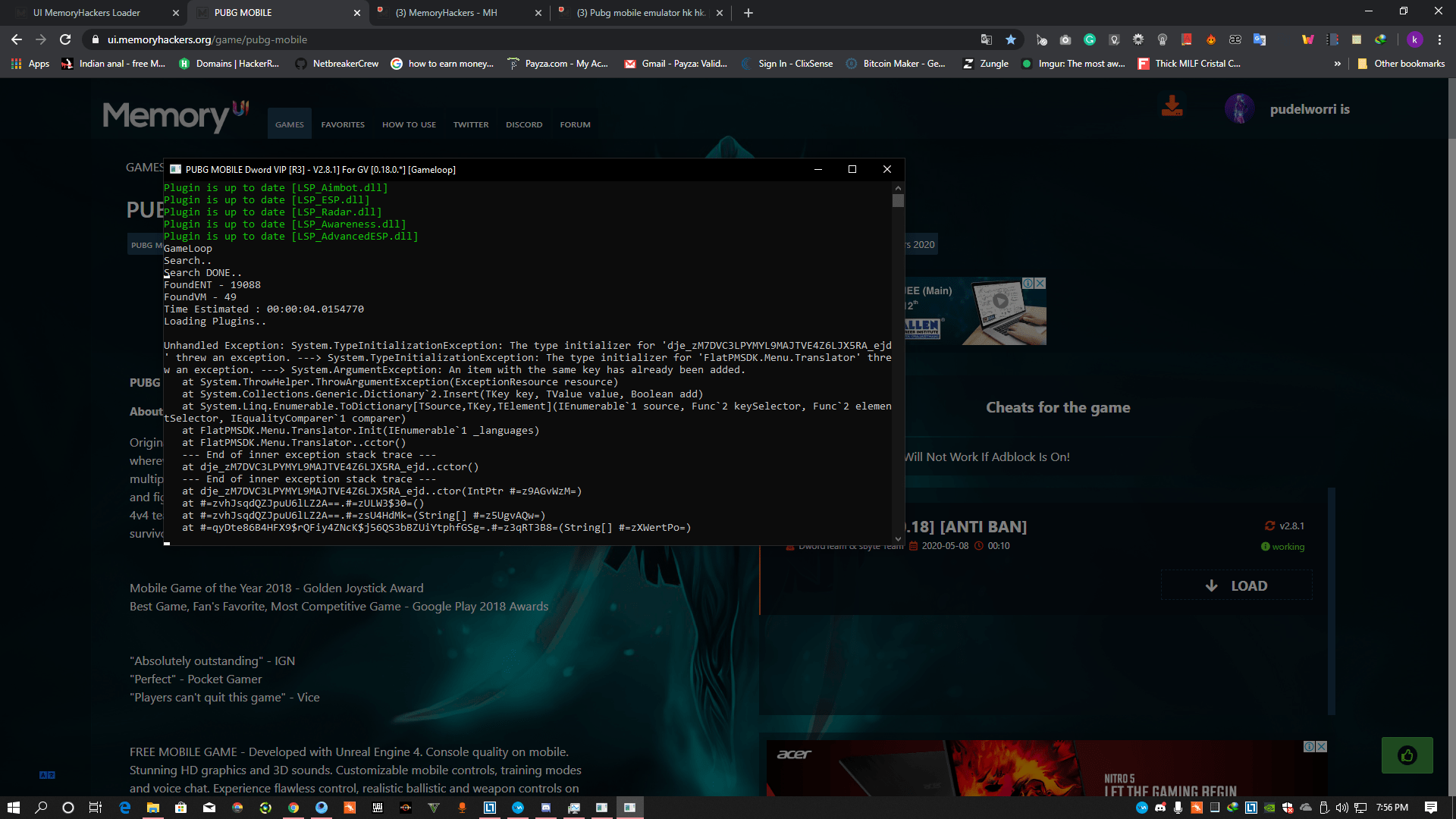Select the GAMES nav item

coord(289,124)
